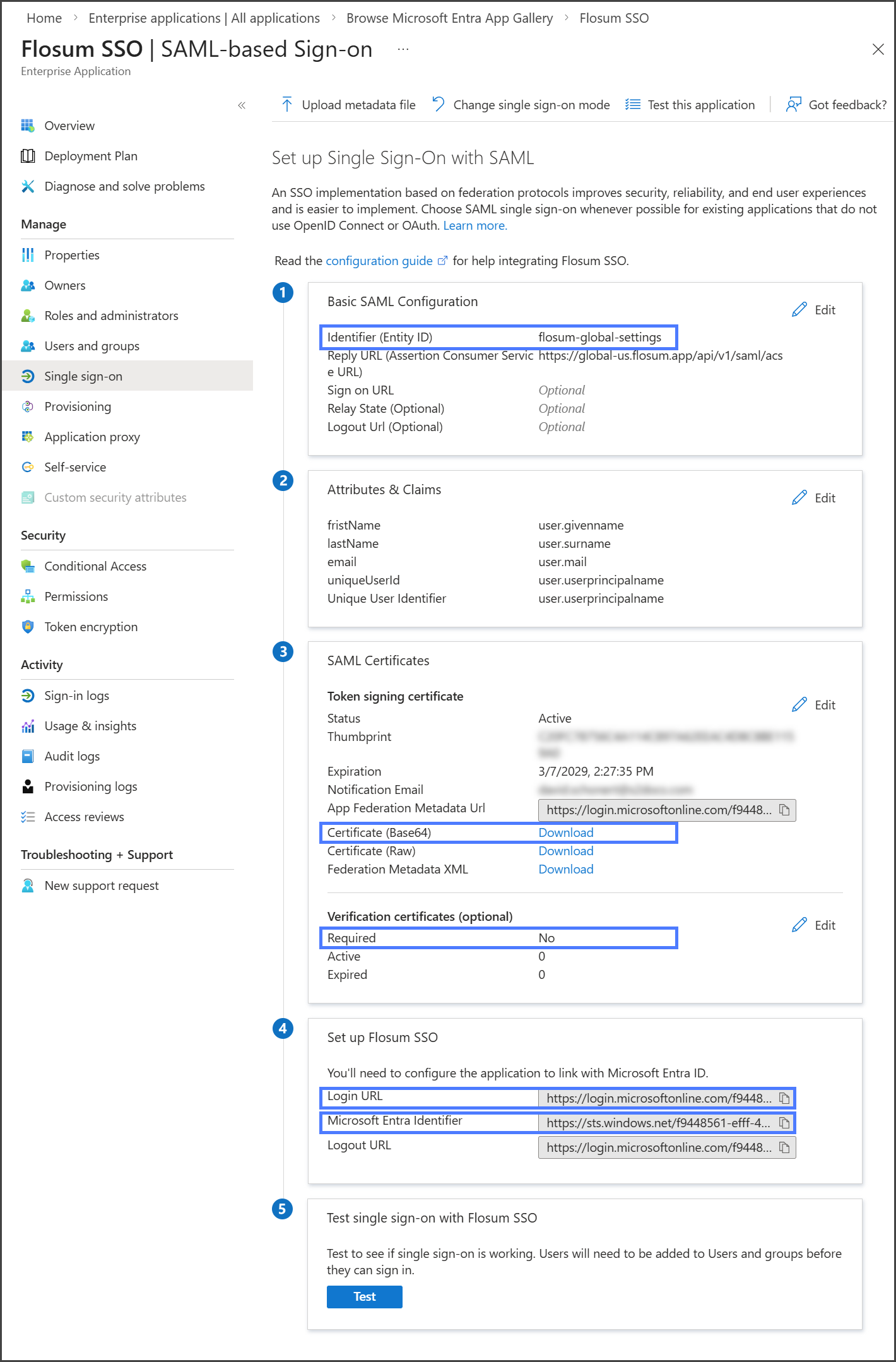
Task: Open Users and groups in sidebar
Action: coord(91,346)
